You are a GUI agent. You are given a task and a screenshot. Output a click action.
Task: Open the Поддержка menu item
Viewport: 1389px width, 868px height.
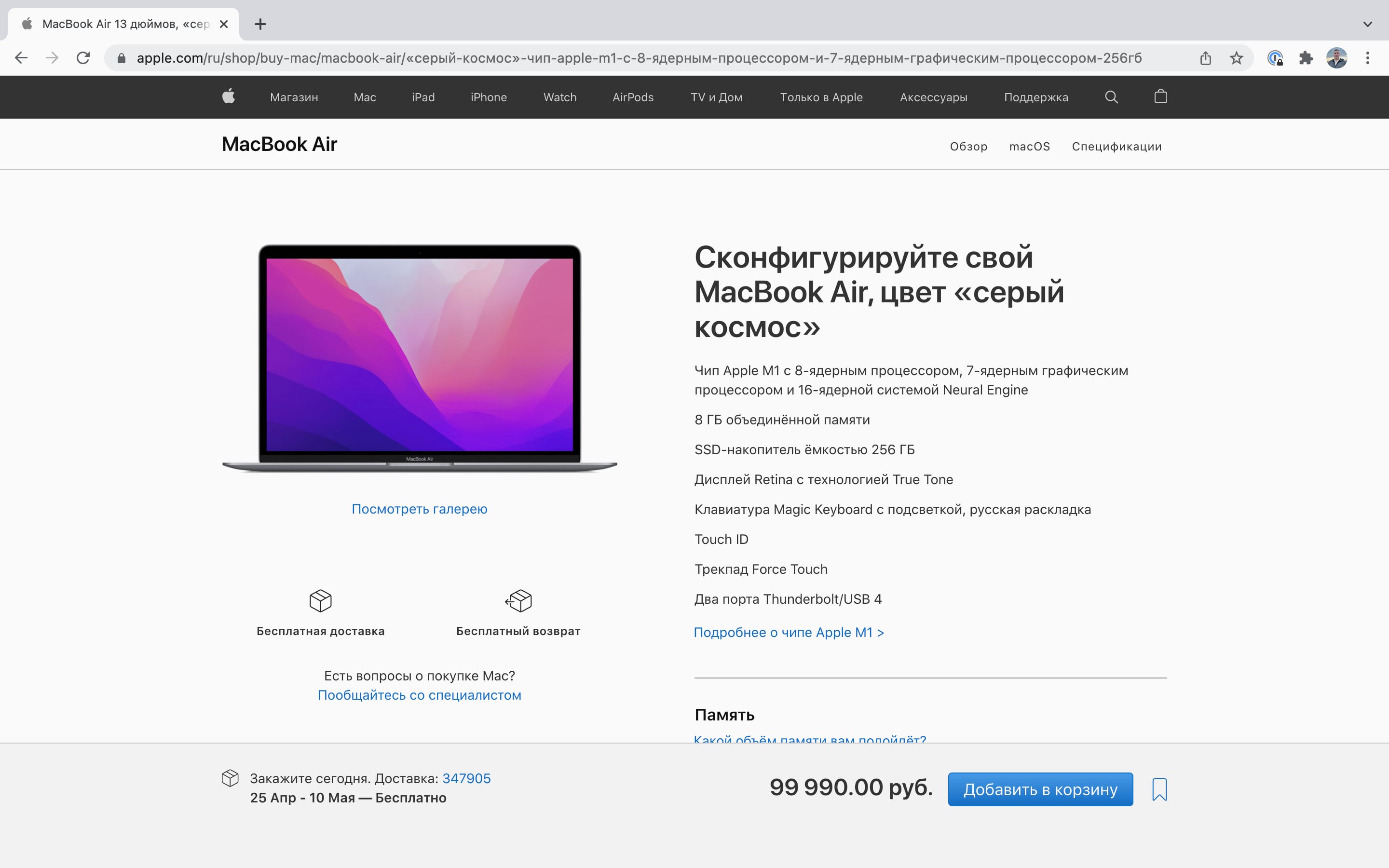coord(1036,97)
